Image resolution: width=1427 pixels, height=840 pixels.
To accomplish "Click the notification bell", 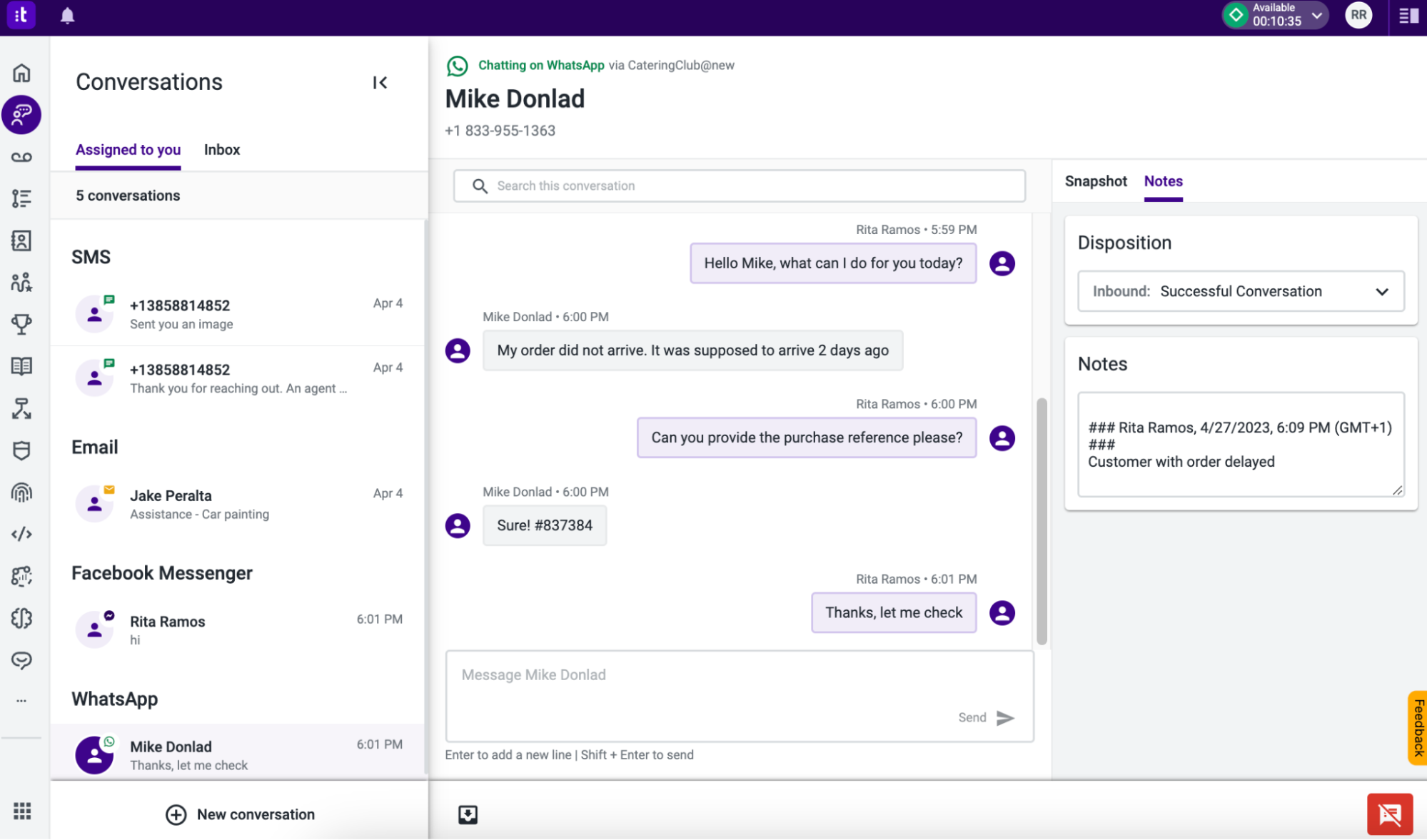I will coord(68,15).
